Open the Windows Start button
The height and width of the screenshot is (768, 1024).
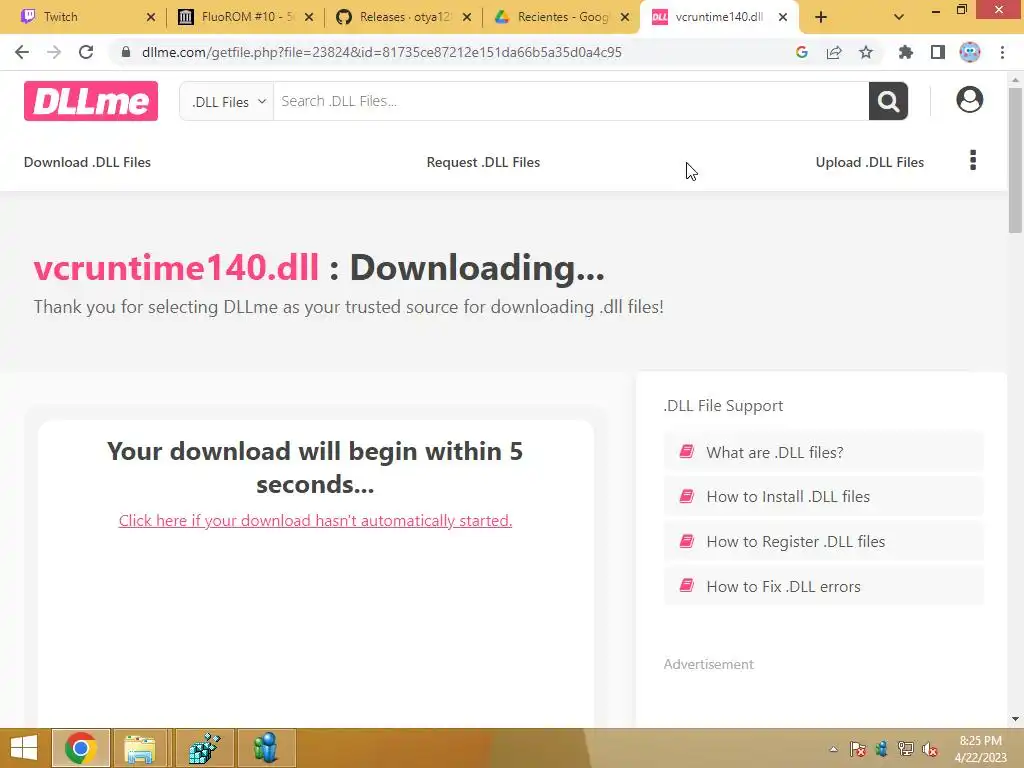pyautogui.click(x=24, y=748)
